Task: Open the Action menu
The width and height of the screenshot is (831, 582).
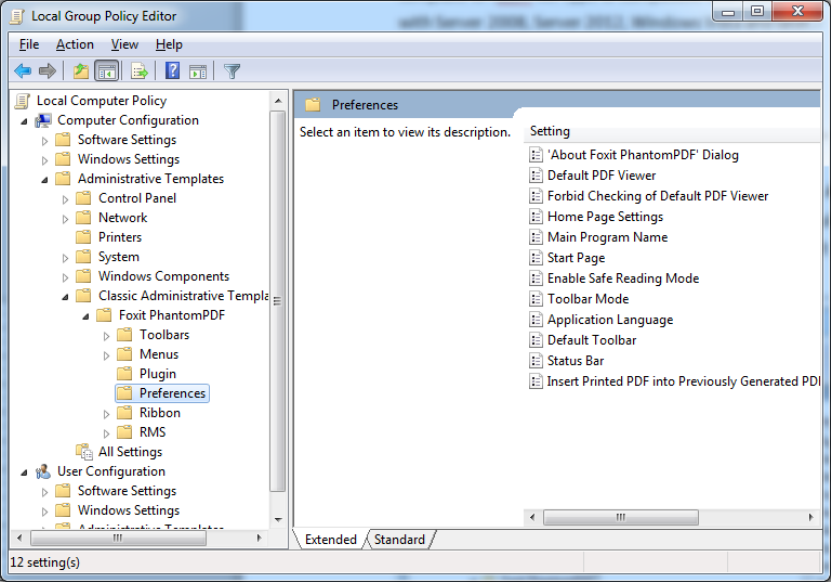Action: coord(75,45)
